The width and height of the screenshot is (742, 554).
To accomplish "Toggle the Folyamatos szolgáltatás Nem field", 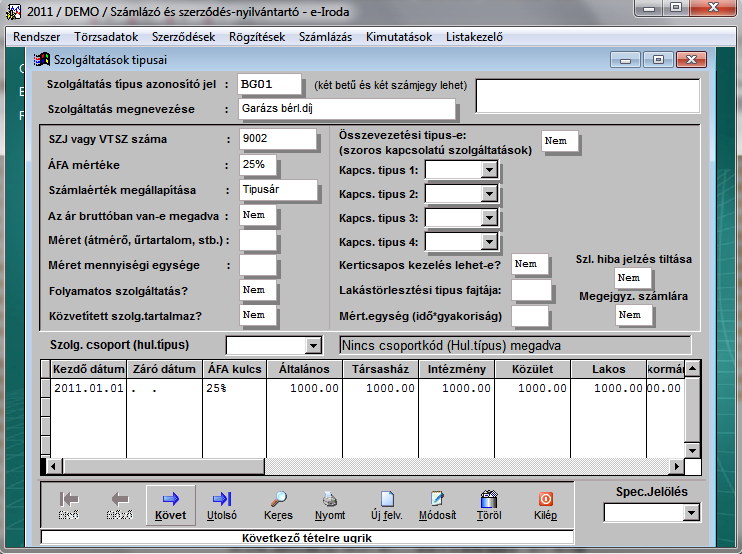I will point(258,290).
